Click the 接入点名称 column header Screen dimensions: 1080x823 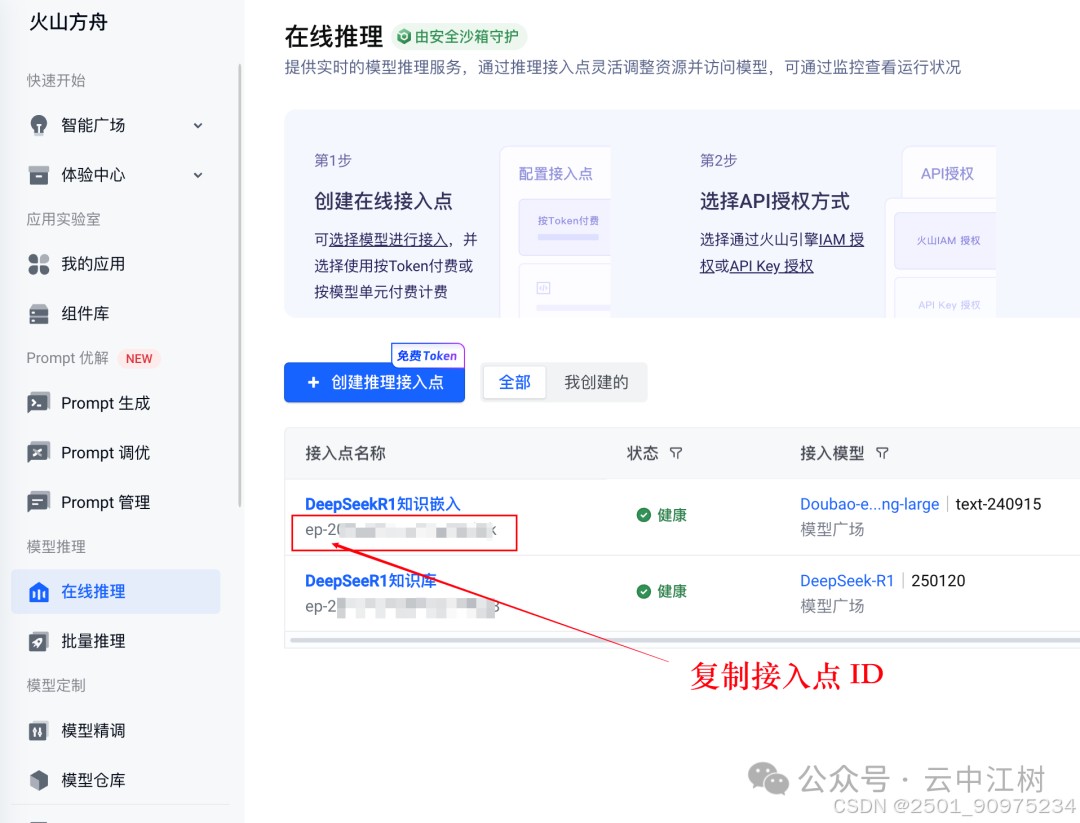pos(345,453)
